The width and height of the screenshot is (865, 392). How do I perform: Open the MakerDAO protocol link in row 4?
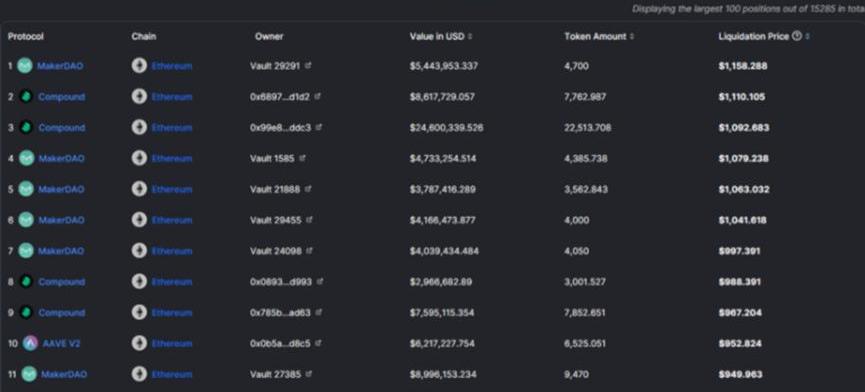pos(61,158)
